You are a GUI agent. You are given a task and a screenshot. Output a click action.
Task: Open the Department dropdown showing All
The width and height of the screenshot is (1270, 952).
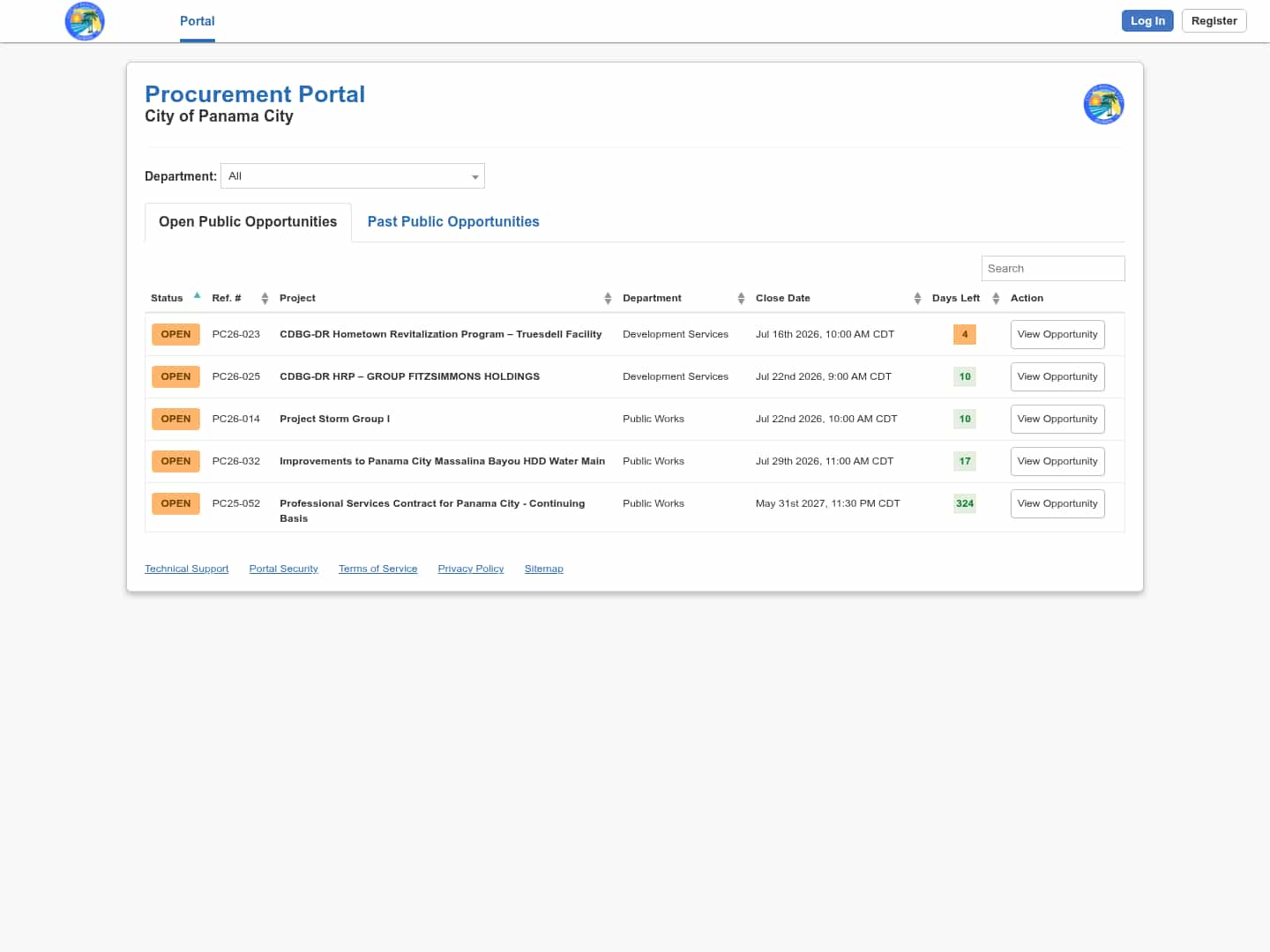coord(353,176)
